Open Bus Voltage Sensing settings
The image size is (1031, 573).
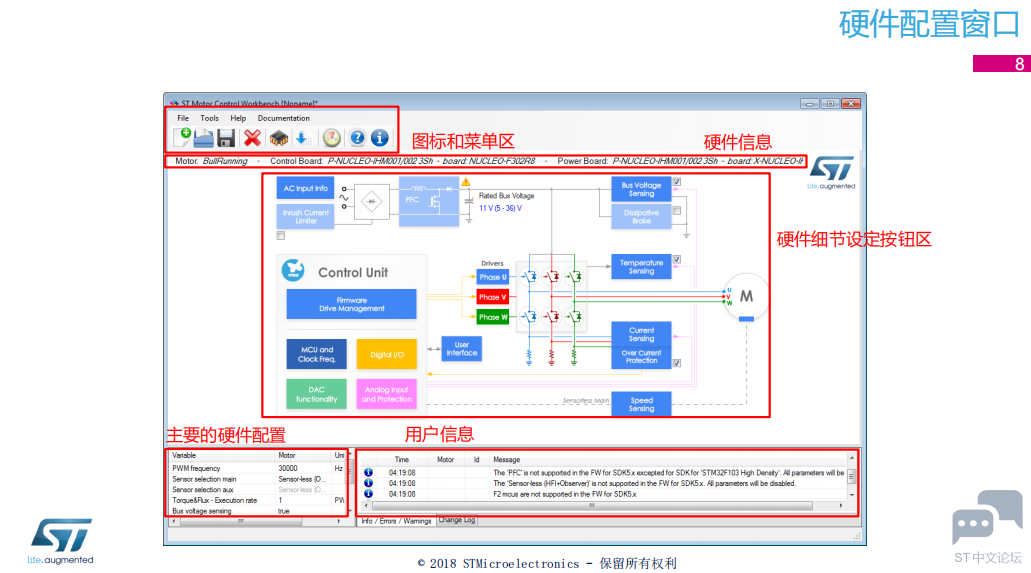(641, 189)
